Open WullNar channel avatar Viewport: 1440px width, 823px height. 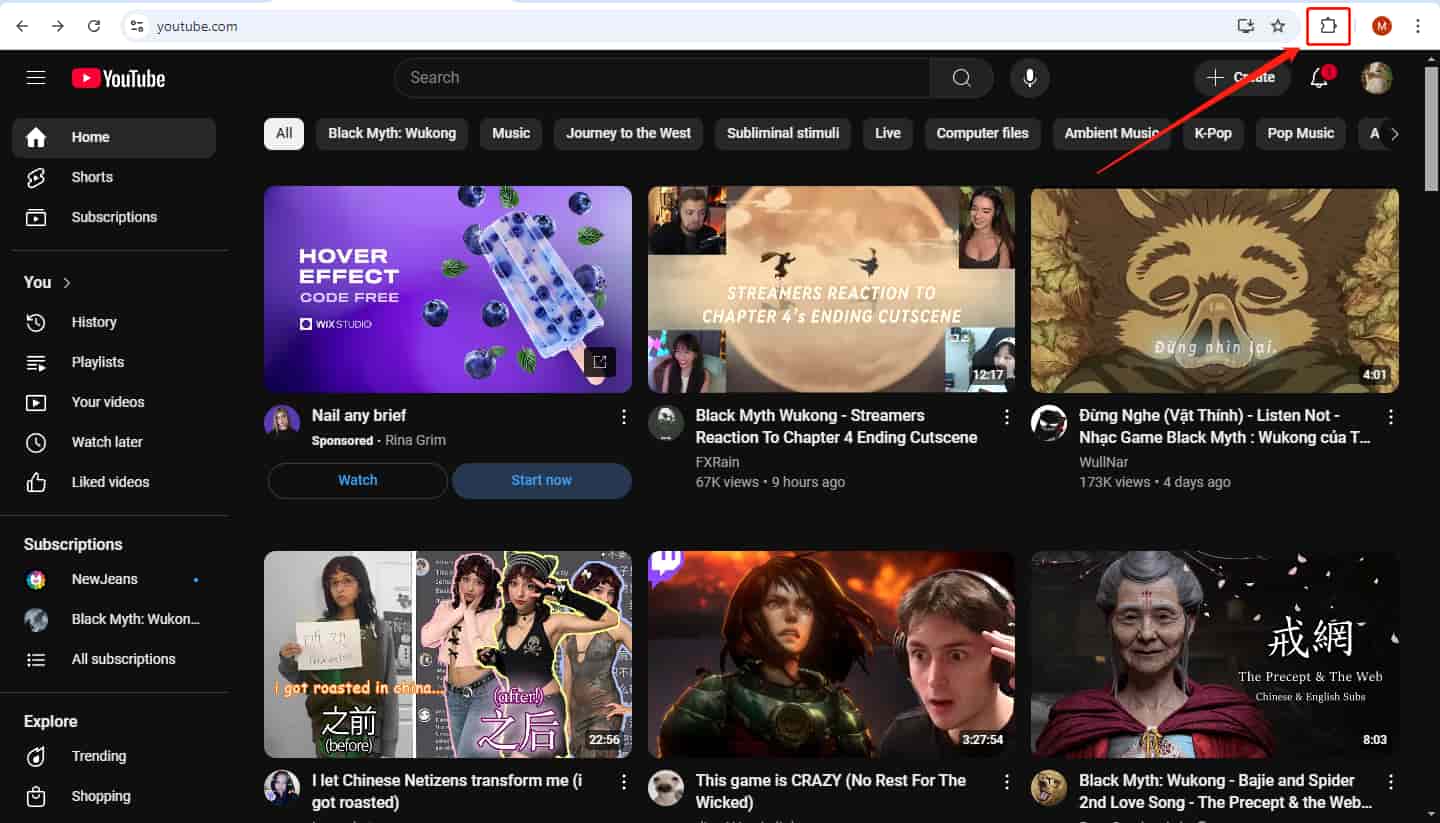(x=1049, y=423)
